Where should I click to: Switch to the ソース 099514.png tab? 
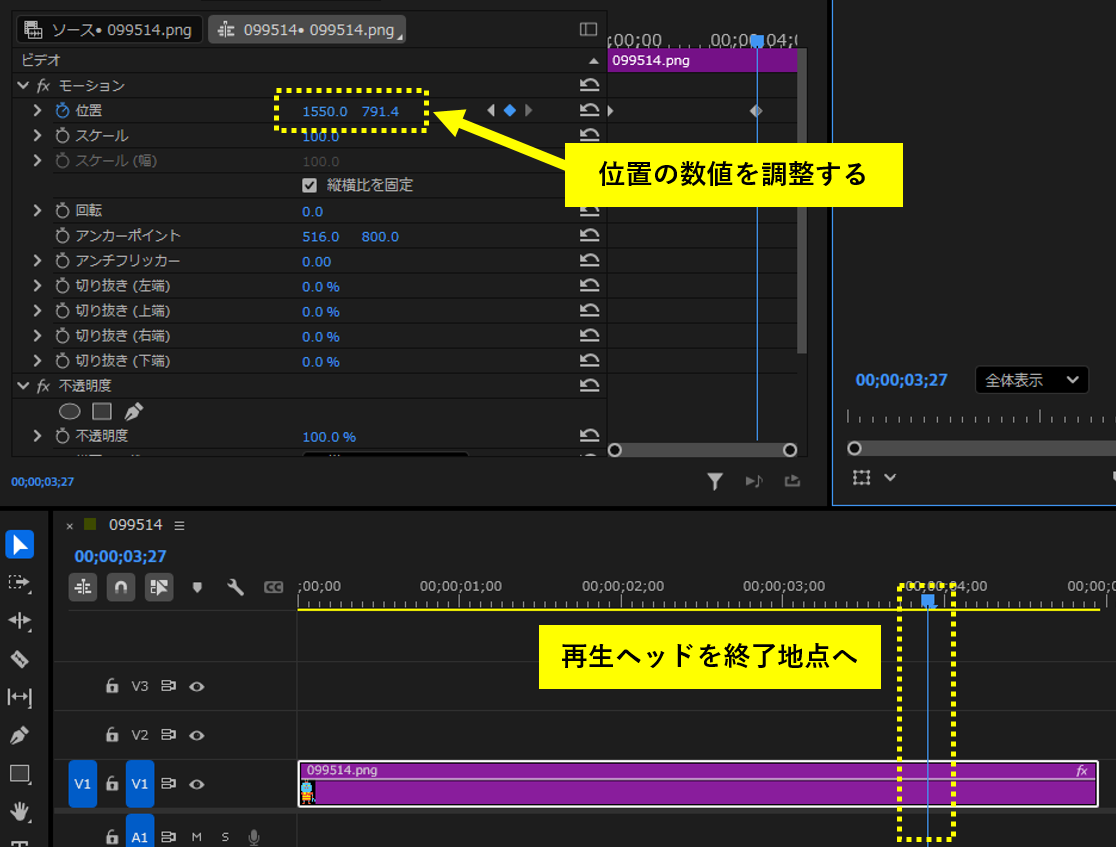[x=108, y=30]
